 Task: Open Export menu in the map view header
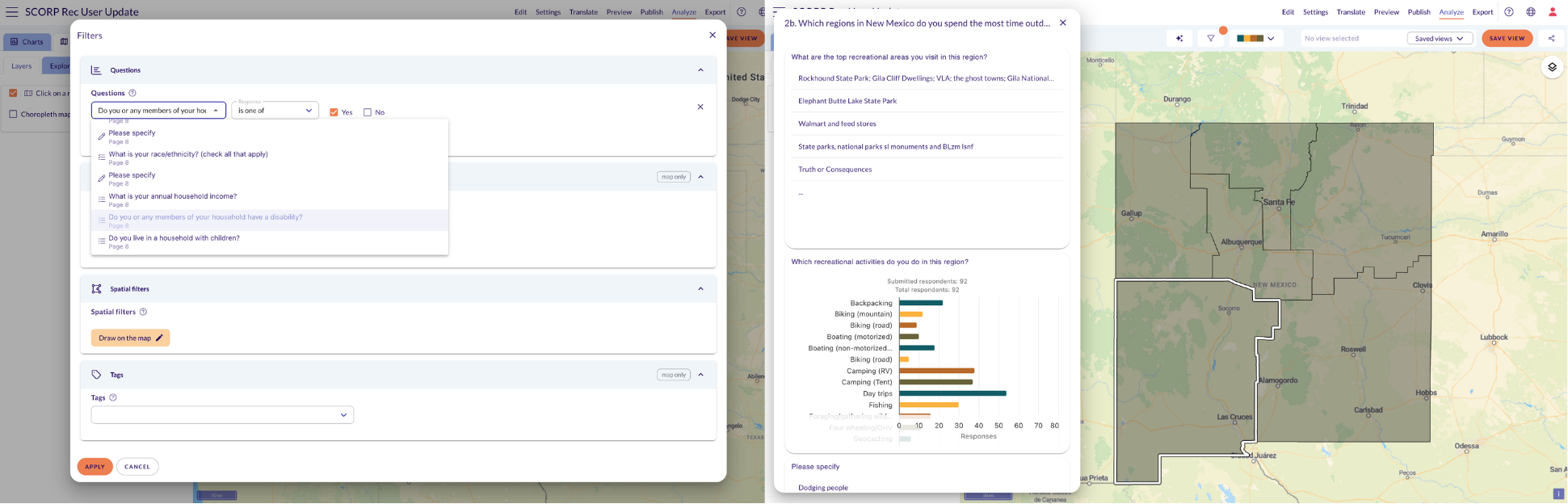1482,12
